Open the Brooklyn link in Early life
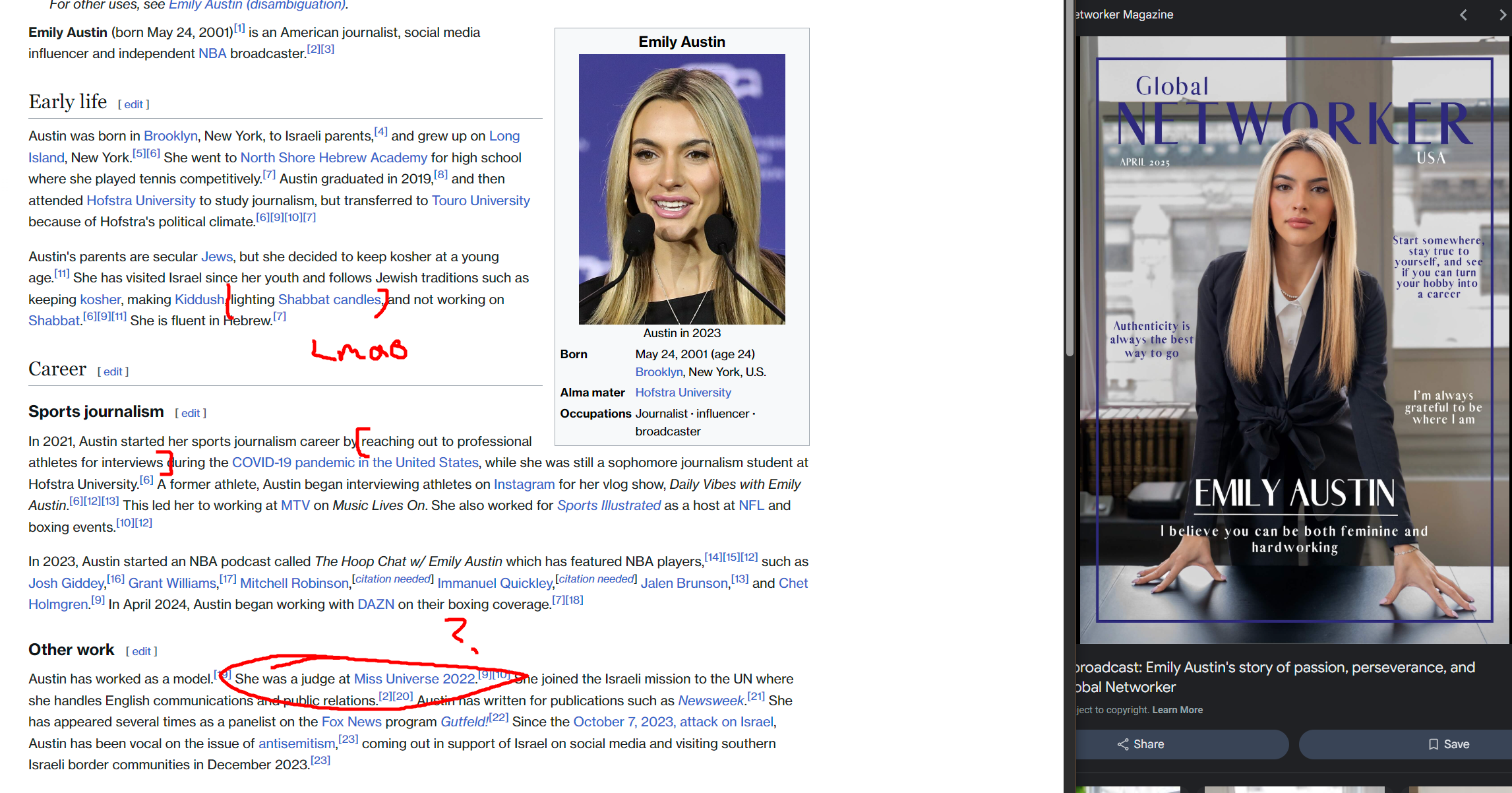This screenshot has height=793, width=1512. click(x=171, y=136)
